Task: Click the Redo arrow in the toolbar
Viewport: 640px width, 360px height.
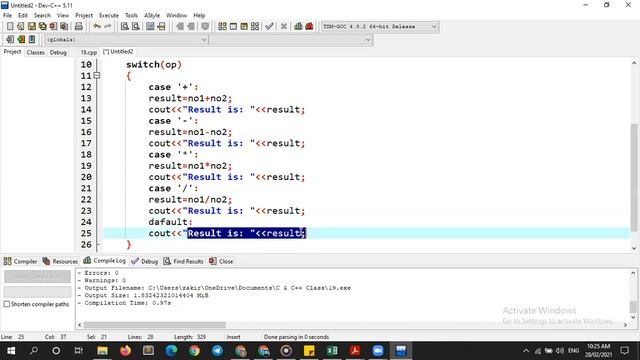Action: pos(108,27)
